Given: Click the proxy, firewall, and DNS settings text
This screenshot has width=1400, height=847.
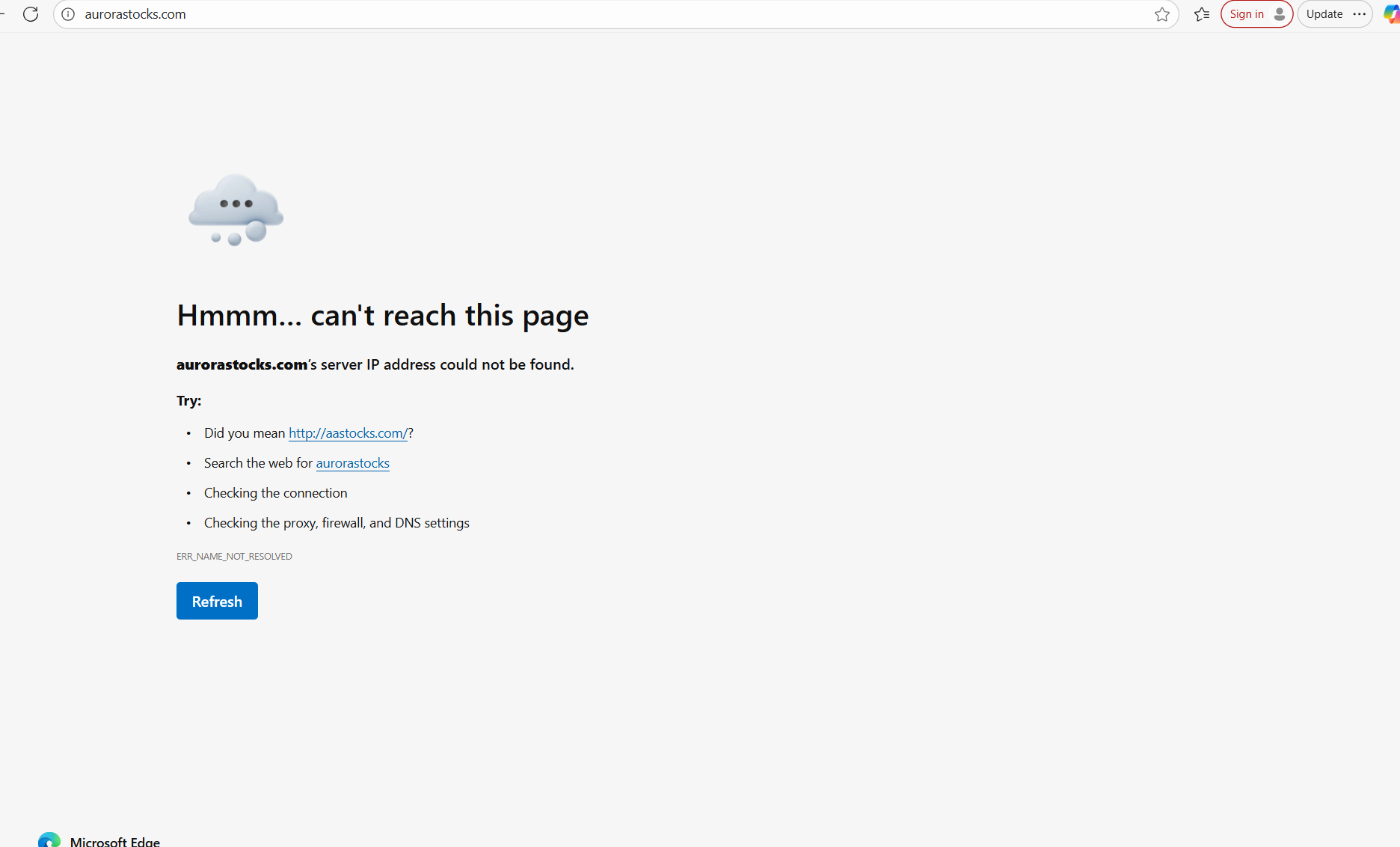Looking at the screenshot, I should tap(337, 523).
